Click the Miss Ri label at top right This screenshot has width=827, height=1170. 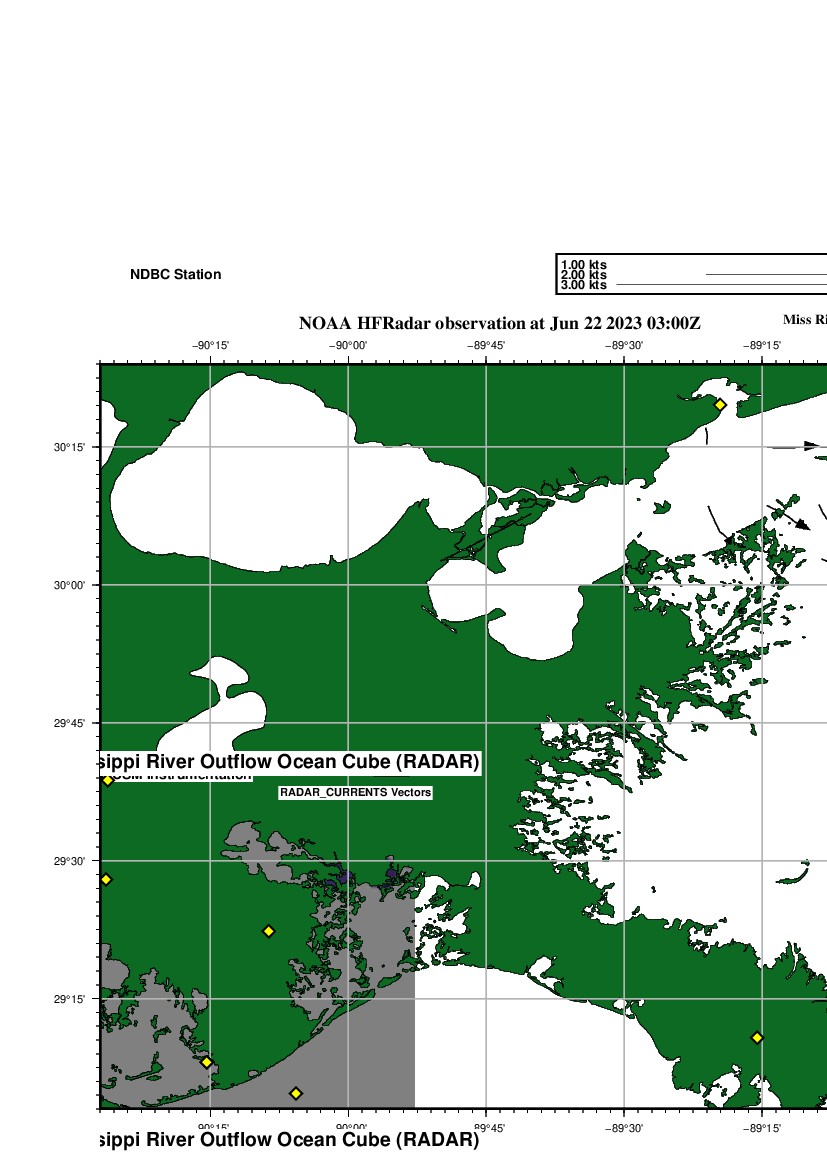click(x=804, y=320)
